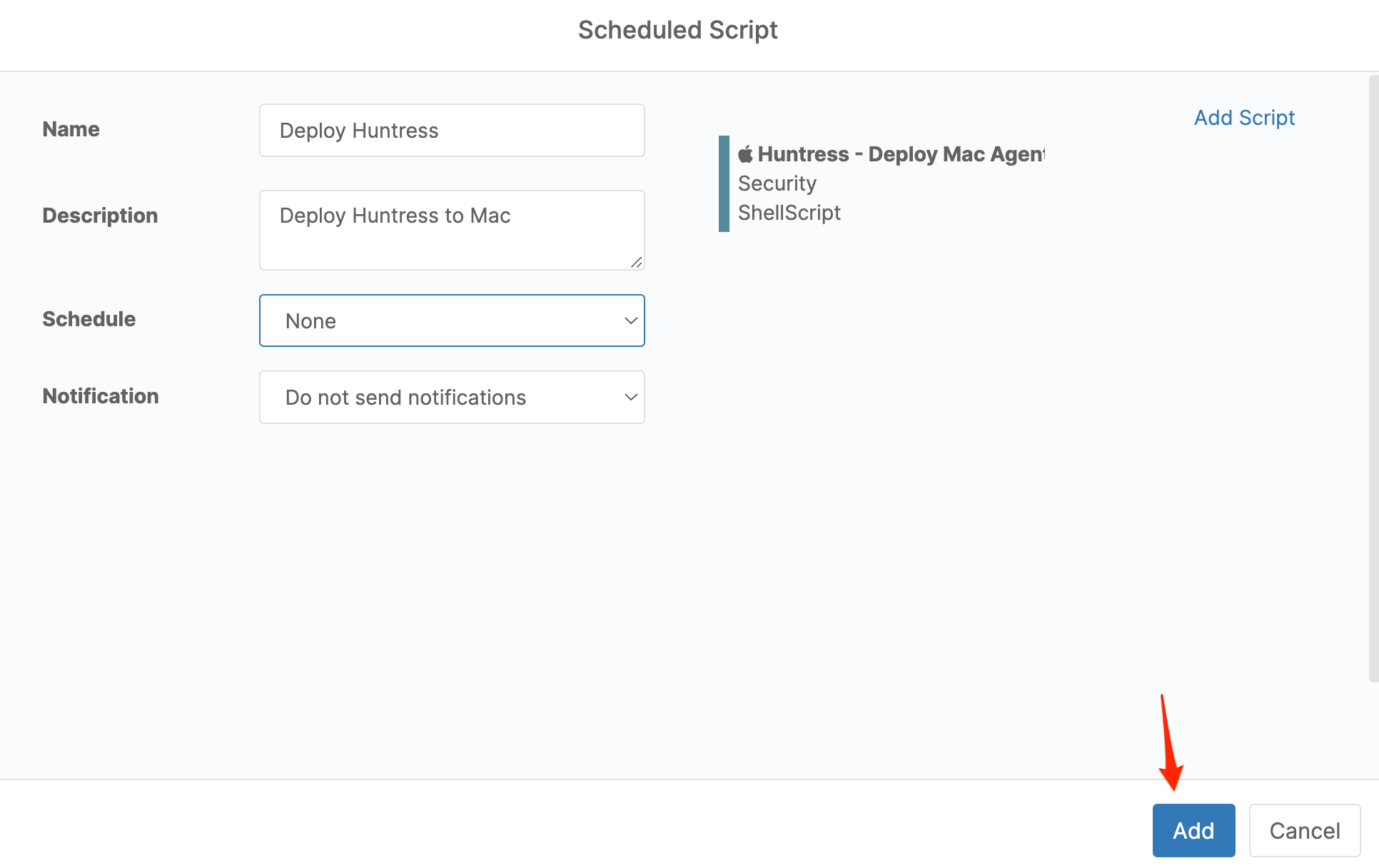The width and height of the screenshot is (1379, 868).
Task: Click the Add button
Action: tap(1193, 830)
